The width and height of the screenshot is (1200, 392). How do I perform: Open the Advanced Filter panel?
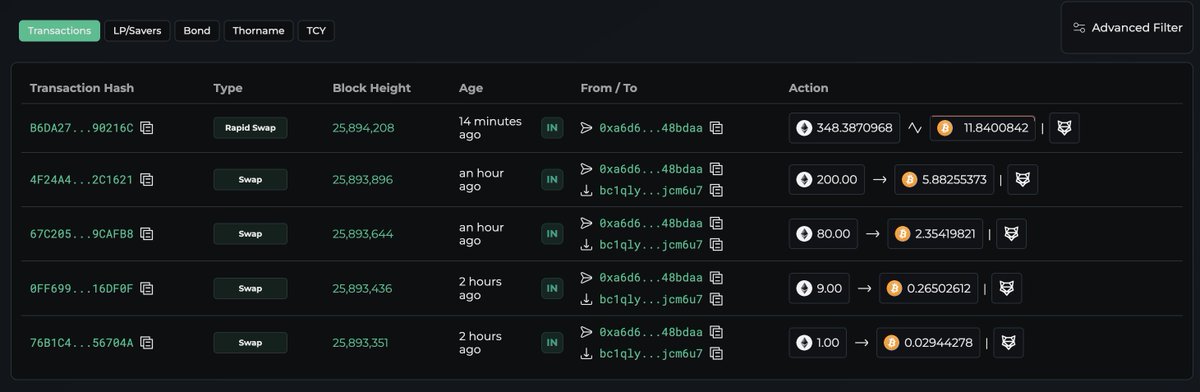click(1127, 28)
